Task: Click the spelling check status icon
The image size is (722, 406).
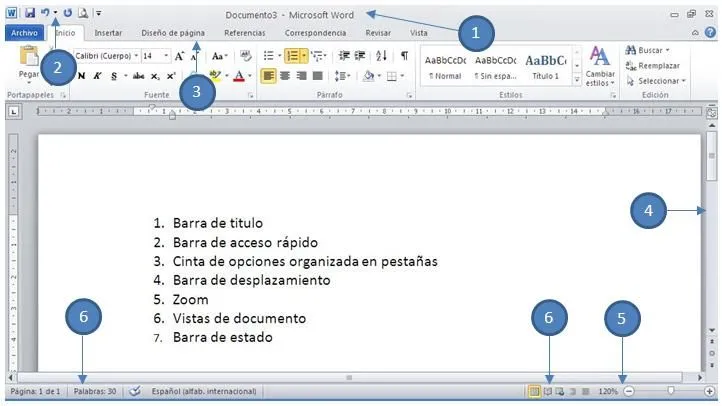Action: 134,391
